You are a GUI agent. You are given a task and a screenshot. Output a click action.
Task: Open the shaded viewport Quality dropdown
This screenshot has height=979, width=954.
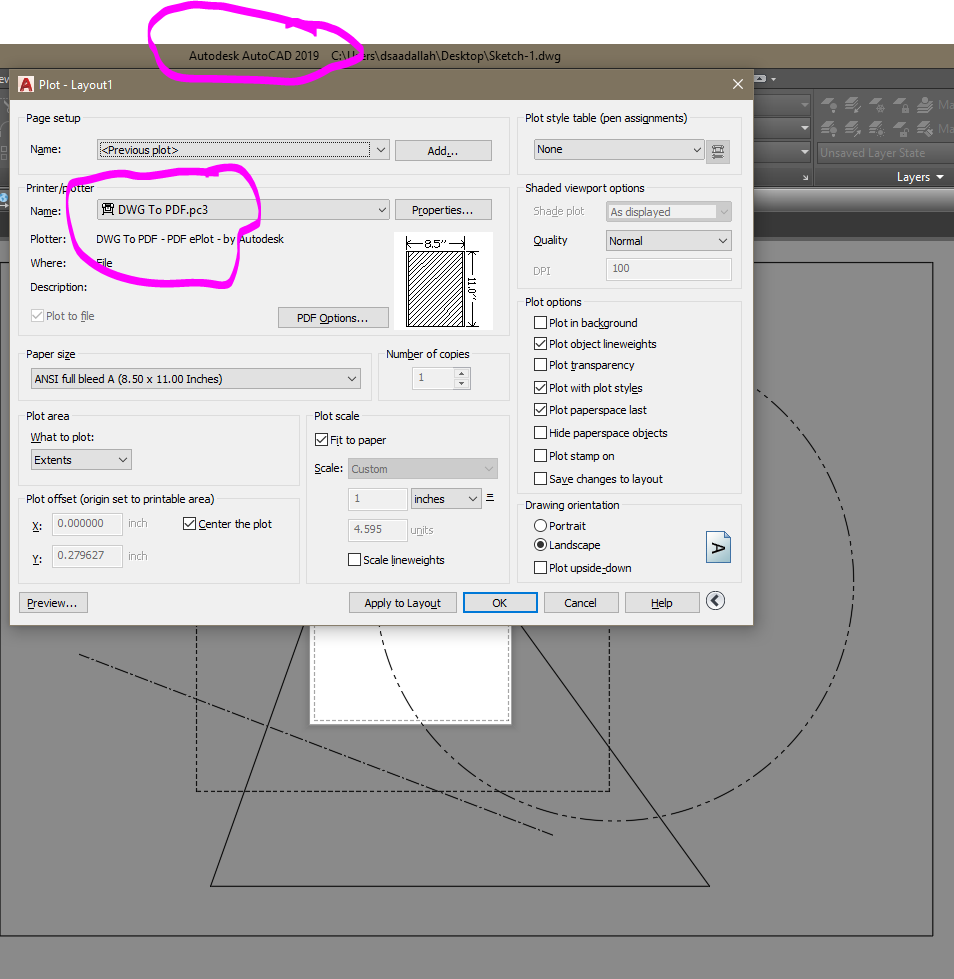tap(668, 240)
